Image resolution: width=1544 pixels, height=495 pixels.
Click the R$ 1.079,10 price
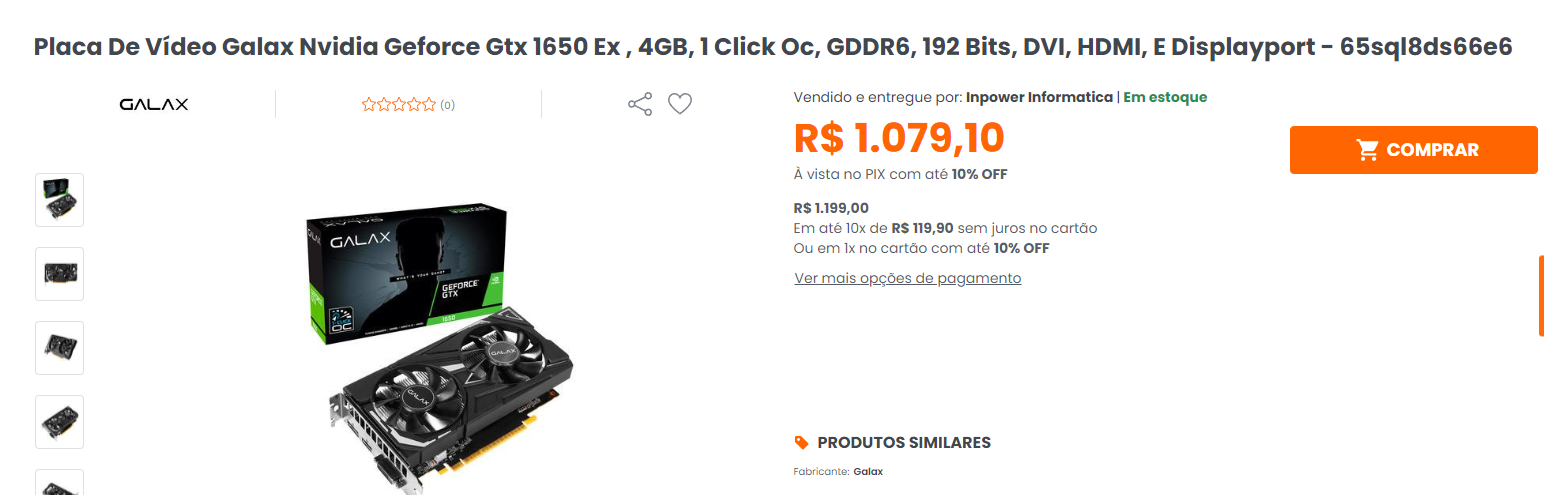[899, 138]
